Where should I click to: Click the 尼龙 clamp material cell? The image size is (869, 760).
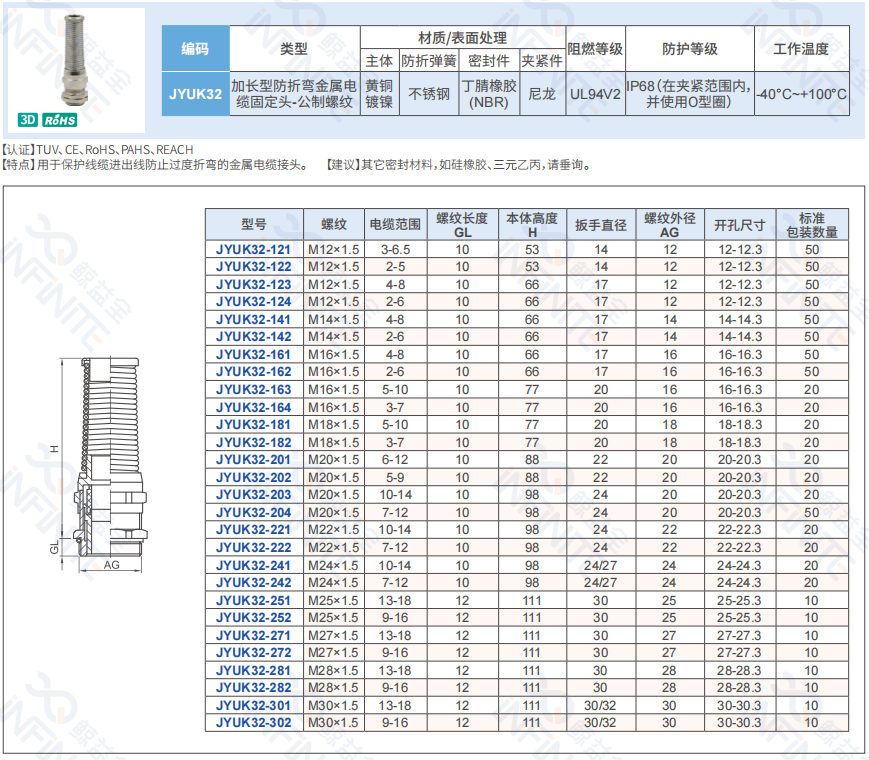tap(542, 94)
